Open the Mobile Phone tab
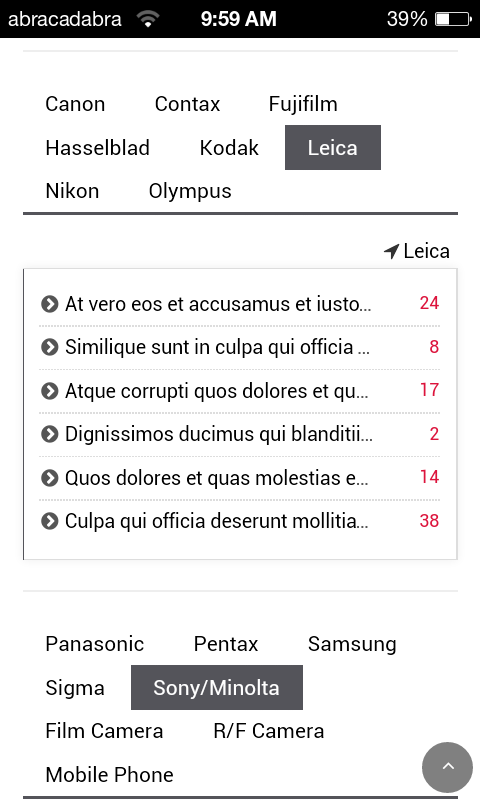 [109, 775]
